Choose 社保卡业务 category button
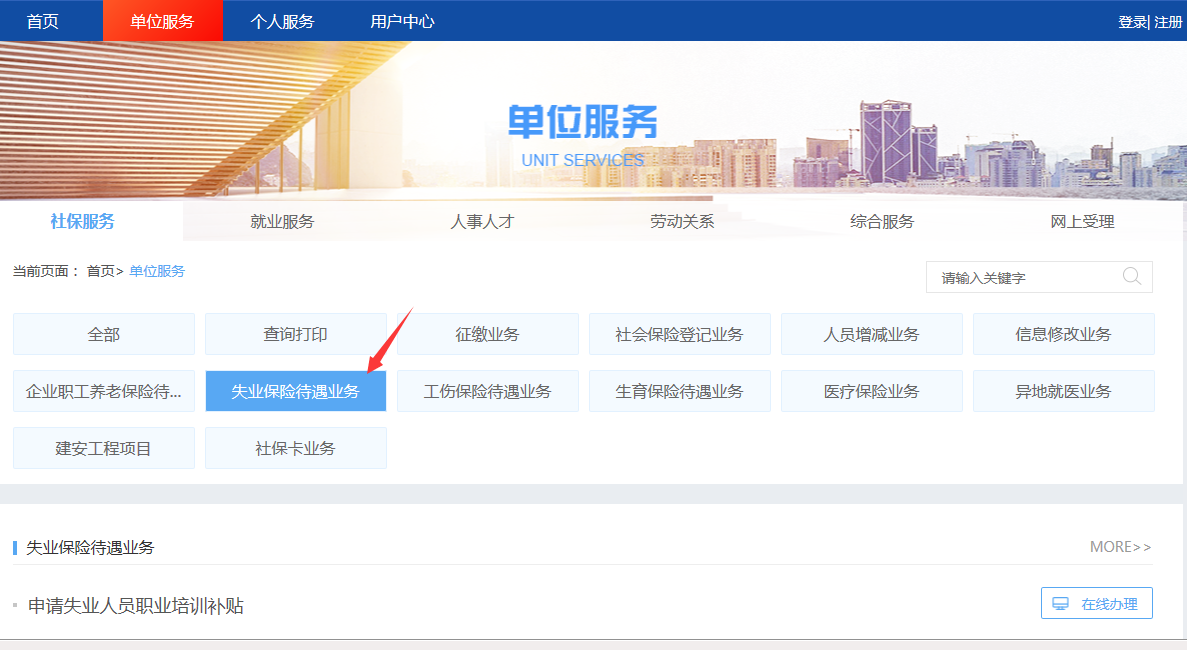The image size is (1187, 650). pos(296,448)
